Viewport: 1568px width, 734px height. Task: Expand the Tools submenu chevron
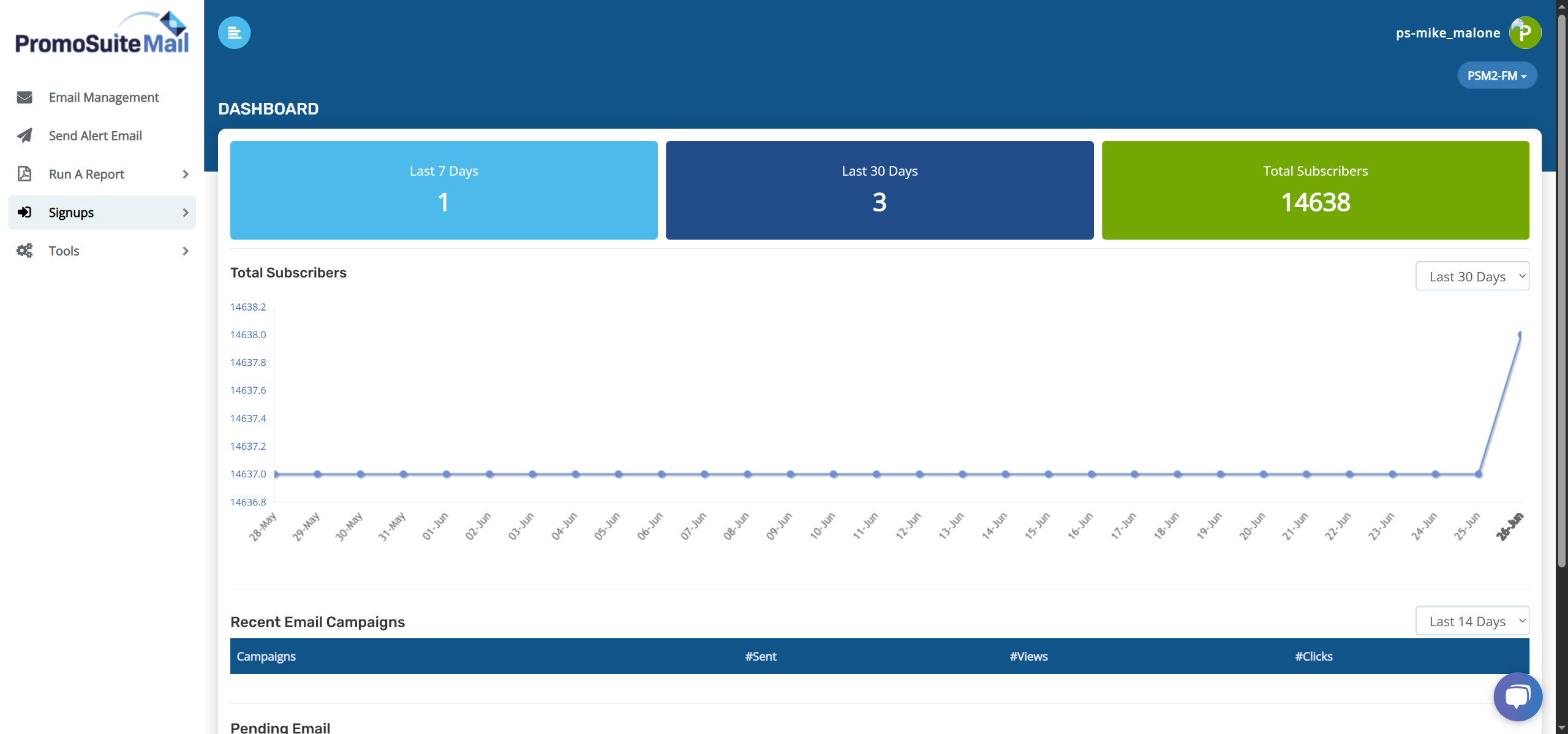[x=185, y=251]
